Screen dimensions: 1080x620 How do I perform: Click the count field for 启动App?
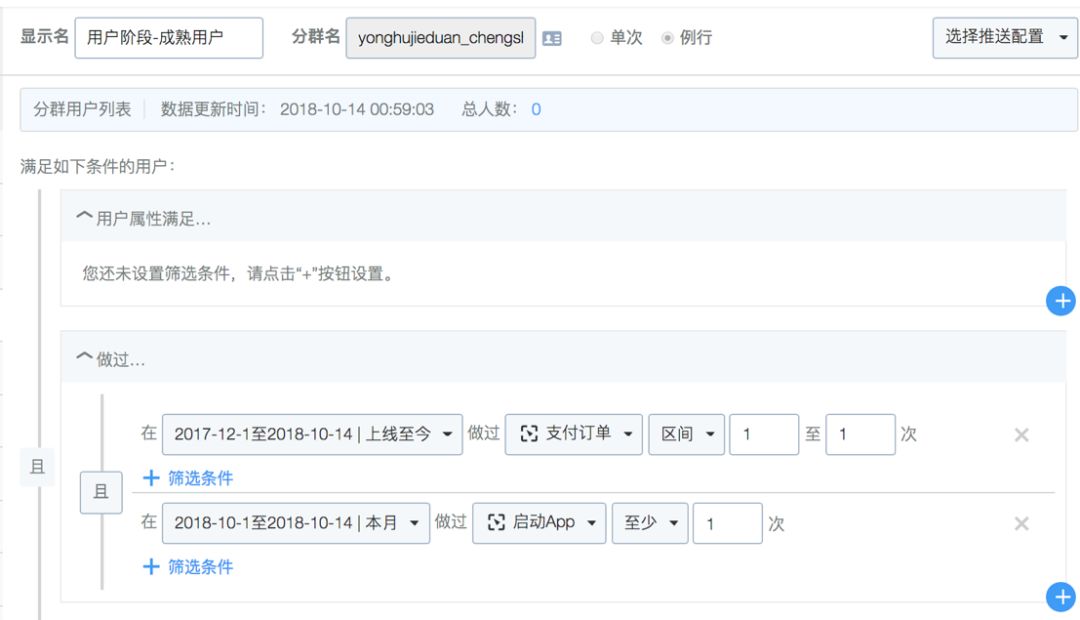click(x=727, y=523)
